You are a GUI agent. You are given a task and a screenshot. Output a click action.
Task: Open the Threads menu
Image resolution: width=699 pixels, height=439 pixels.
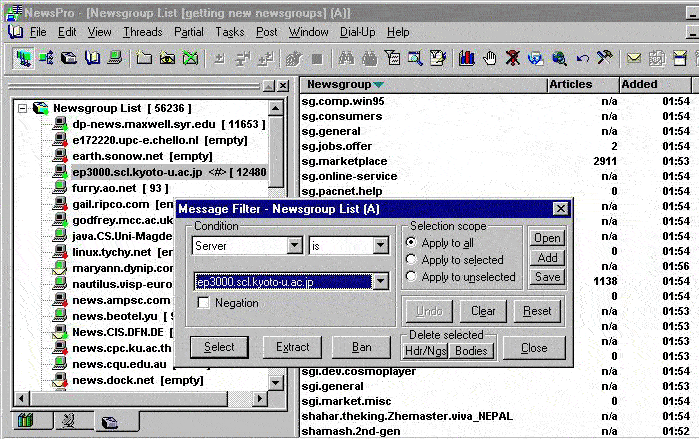point(143,32)
